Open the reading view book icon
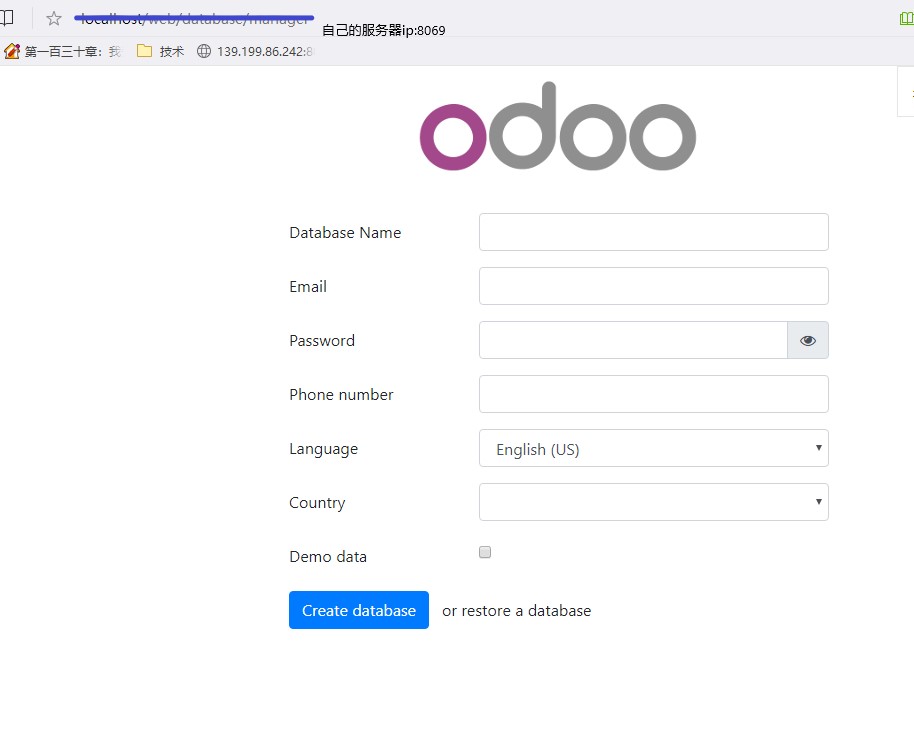Image resolution: width=914 pixels, height=741 pixels. pyautogui.click(x=6, y=17)
